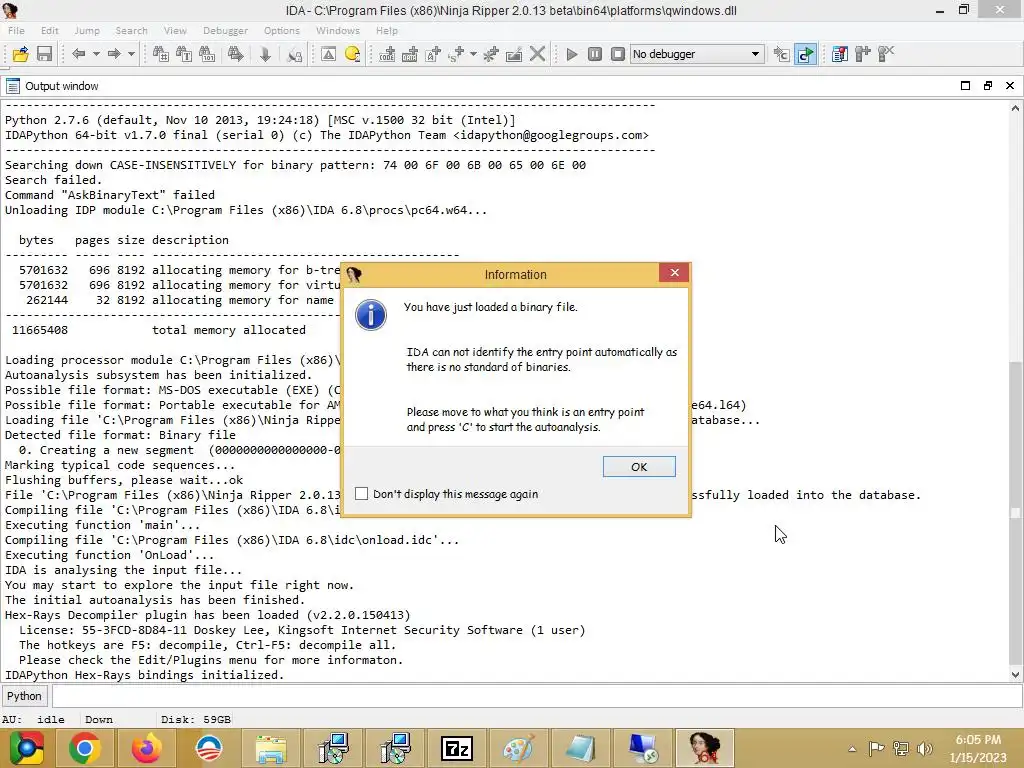Viewport: 1024px width, 768px height.
Task: Expand the string style dropdown arrow
Action: point(473,54)
